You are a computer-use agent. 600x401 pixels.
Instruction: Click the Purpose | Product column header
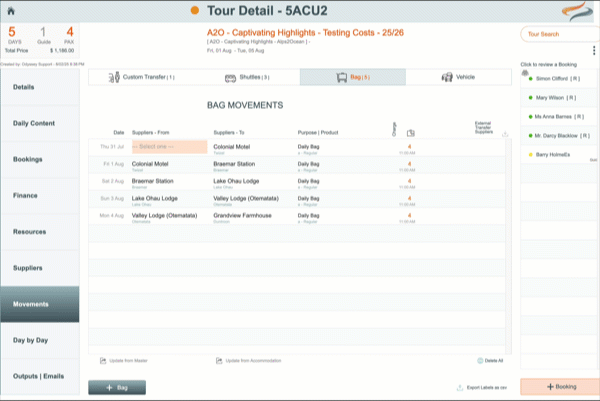click(x=318, y=132)
